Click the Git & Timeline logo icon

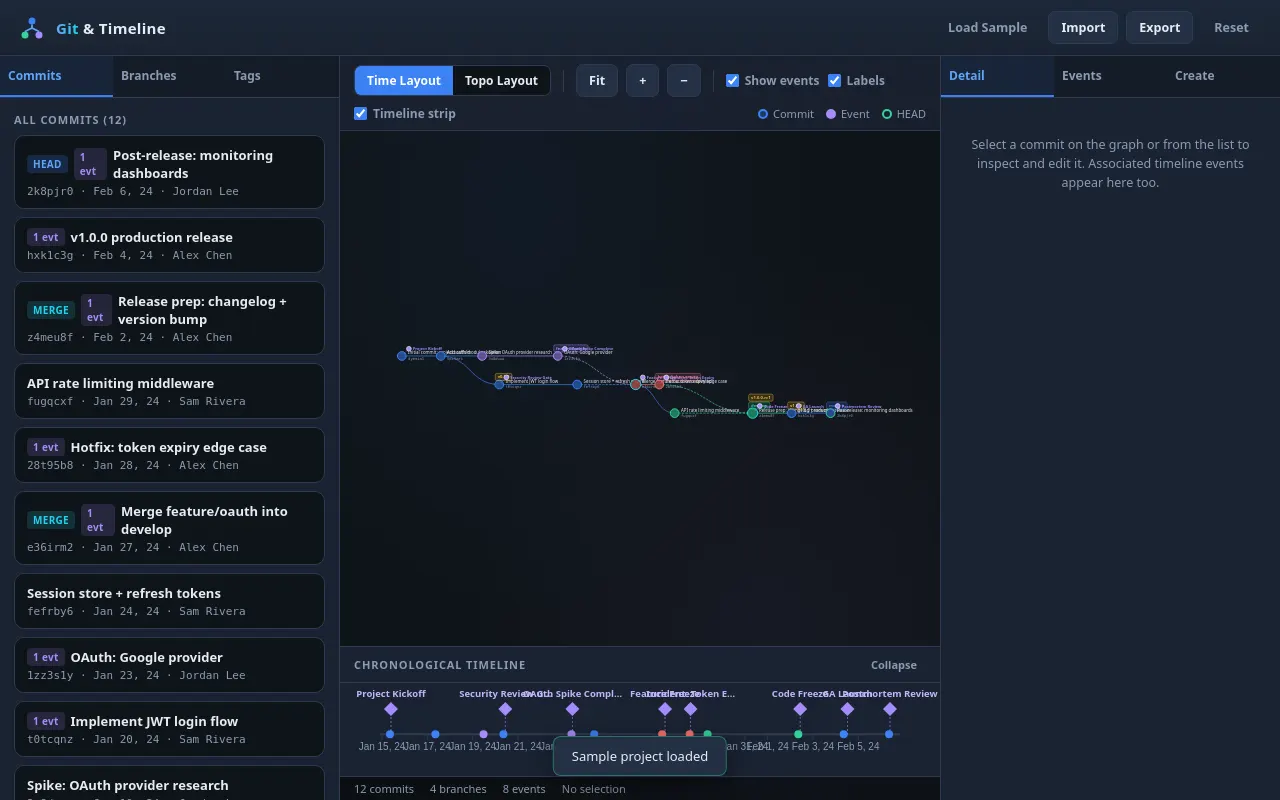tap(32, 28)
